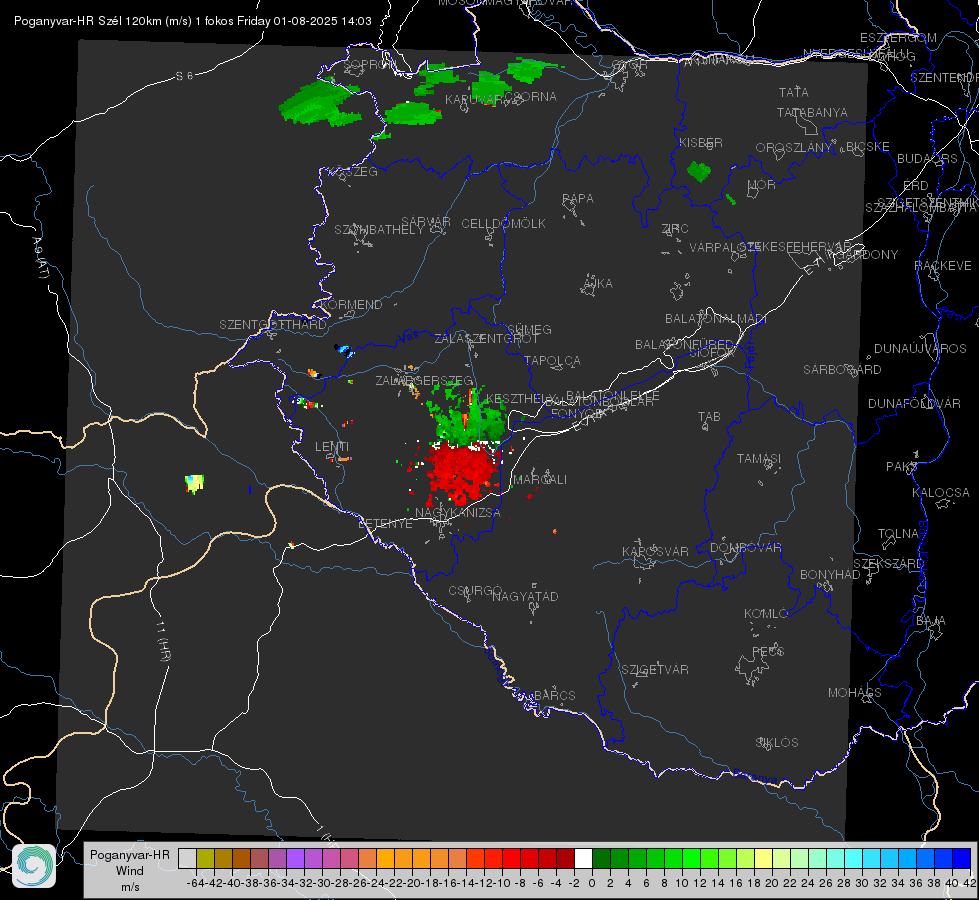Click the LENTI city label
Viewport: 979px width, 900px height.
pyautogui.click(x=332, y=447)
